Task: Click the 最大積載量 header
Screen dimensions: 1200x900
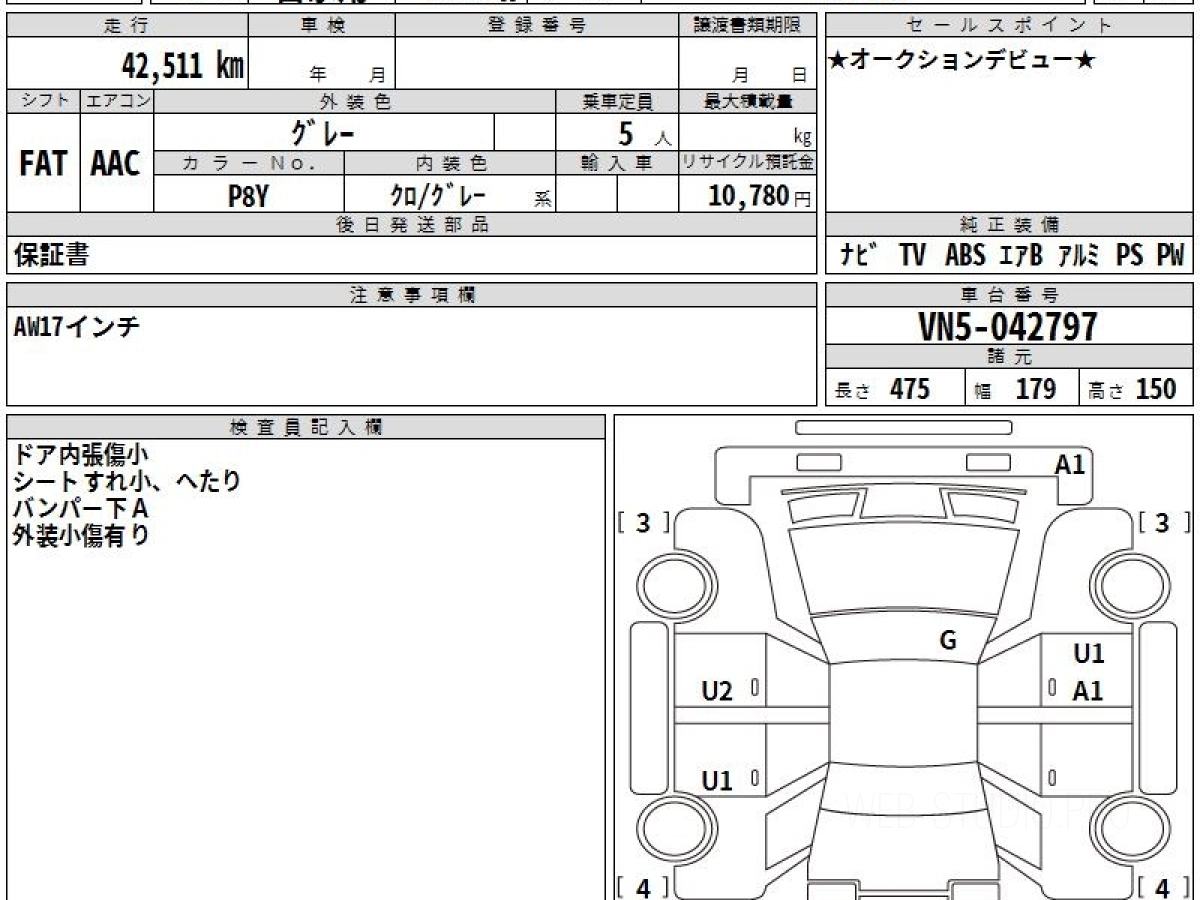Action: 748,101
